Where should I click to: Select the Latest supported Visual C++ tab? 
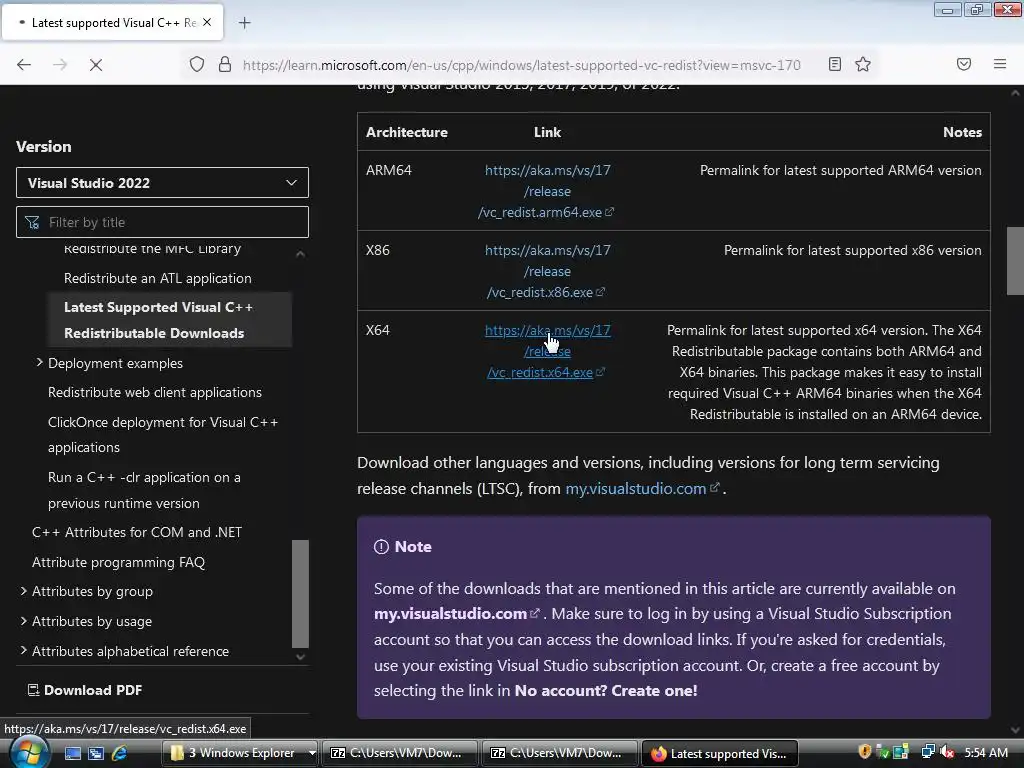pos(112,23)
